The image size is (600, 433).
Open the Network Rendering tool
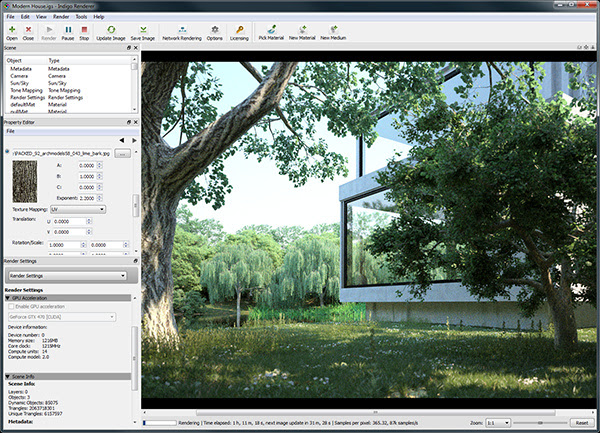(182, 33)
